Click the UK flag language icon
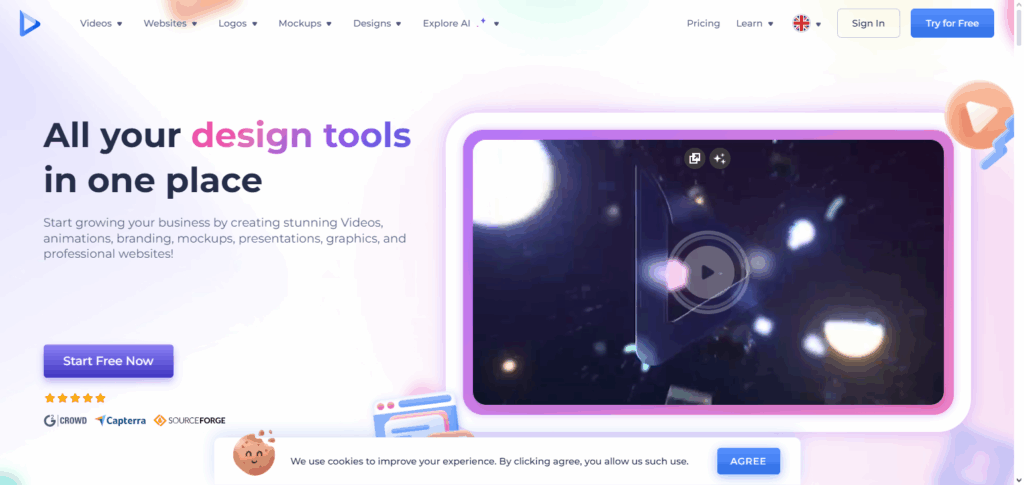The width and height of the screenshot is (1024, 485). [801, 23]
